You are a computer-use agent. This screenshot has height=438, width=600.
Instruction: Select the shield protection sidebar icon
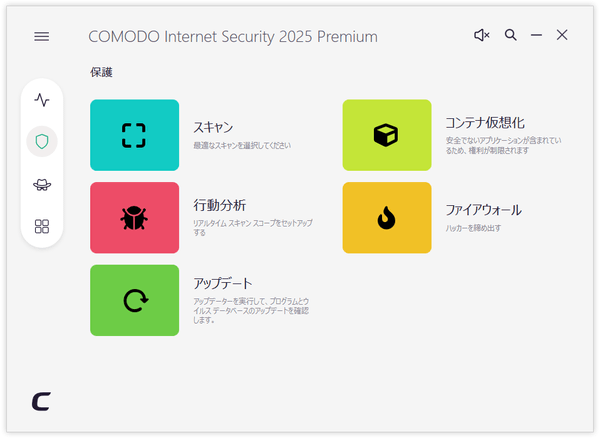(x=42, y=142)
